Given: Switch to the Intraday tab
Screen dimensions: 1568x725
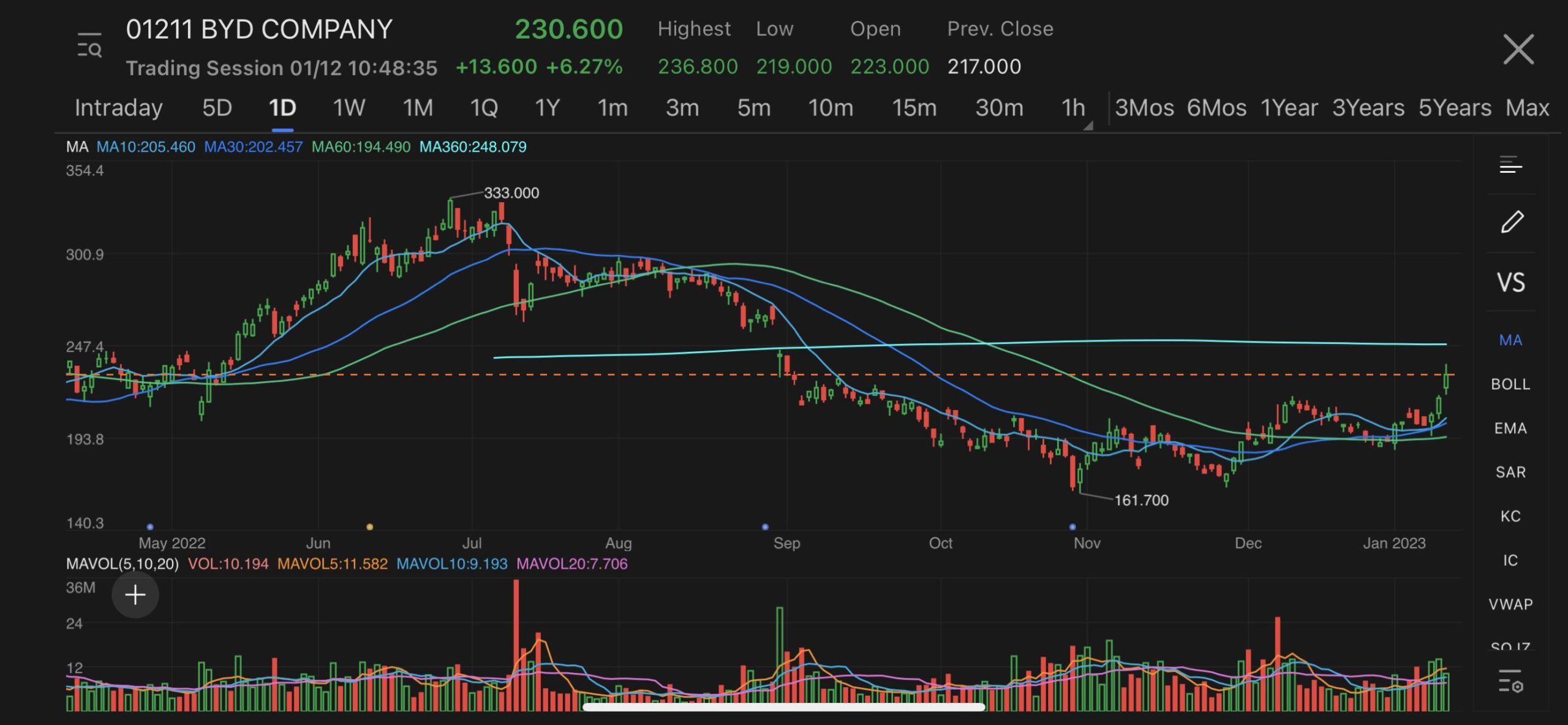Looking at the screenshot, I should point(118,108).
